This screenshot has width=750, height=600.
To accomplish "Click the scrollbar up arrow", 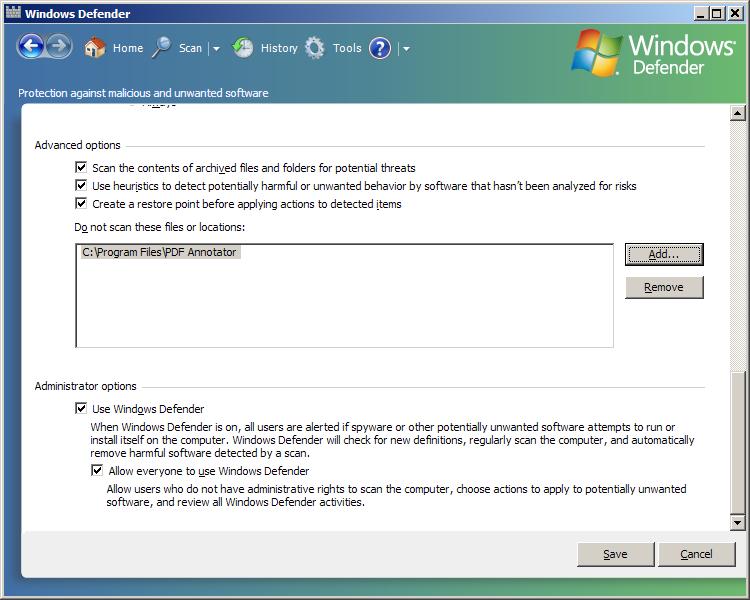I will click(x=738, y=113).
